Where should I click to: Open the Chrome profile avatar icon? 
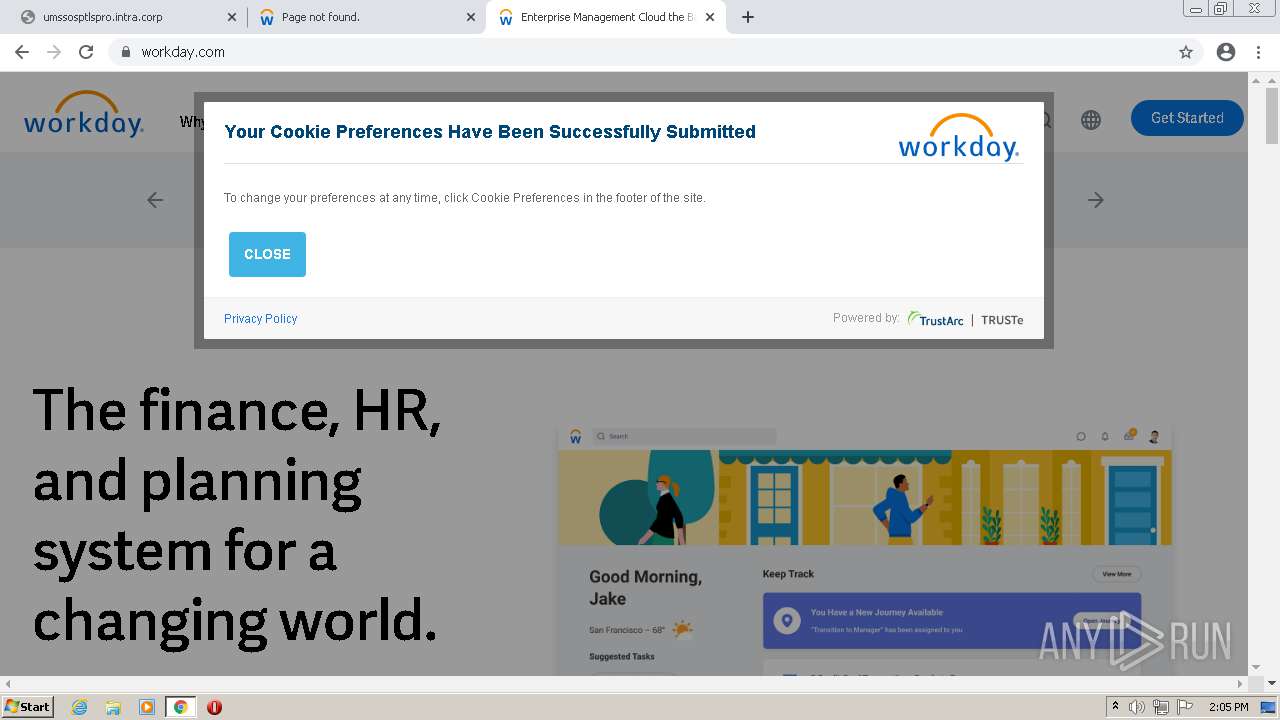pos(1226,52)
